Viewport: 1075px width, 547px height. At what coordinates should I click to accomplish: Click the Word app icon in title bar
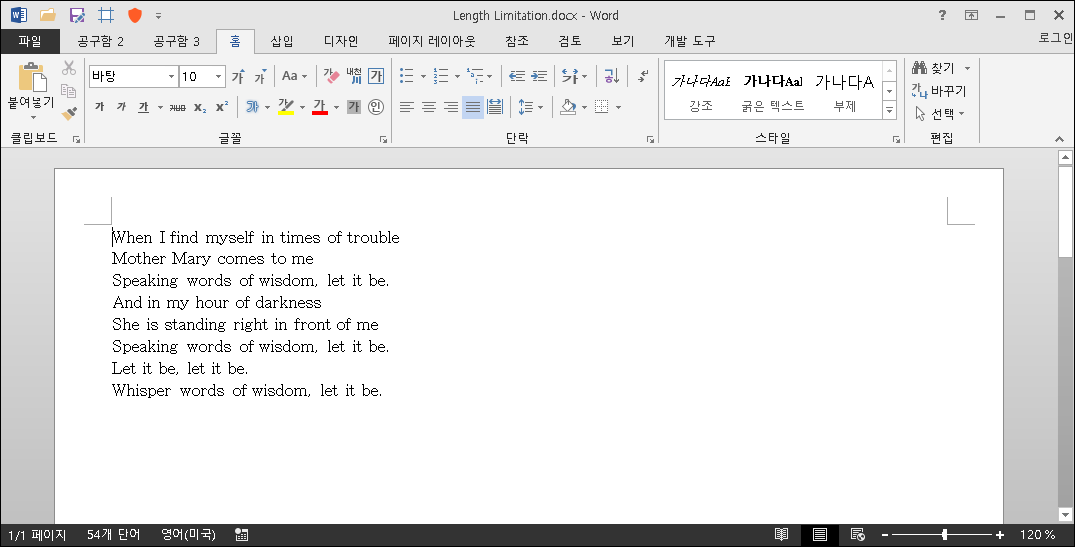19,14
